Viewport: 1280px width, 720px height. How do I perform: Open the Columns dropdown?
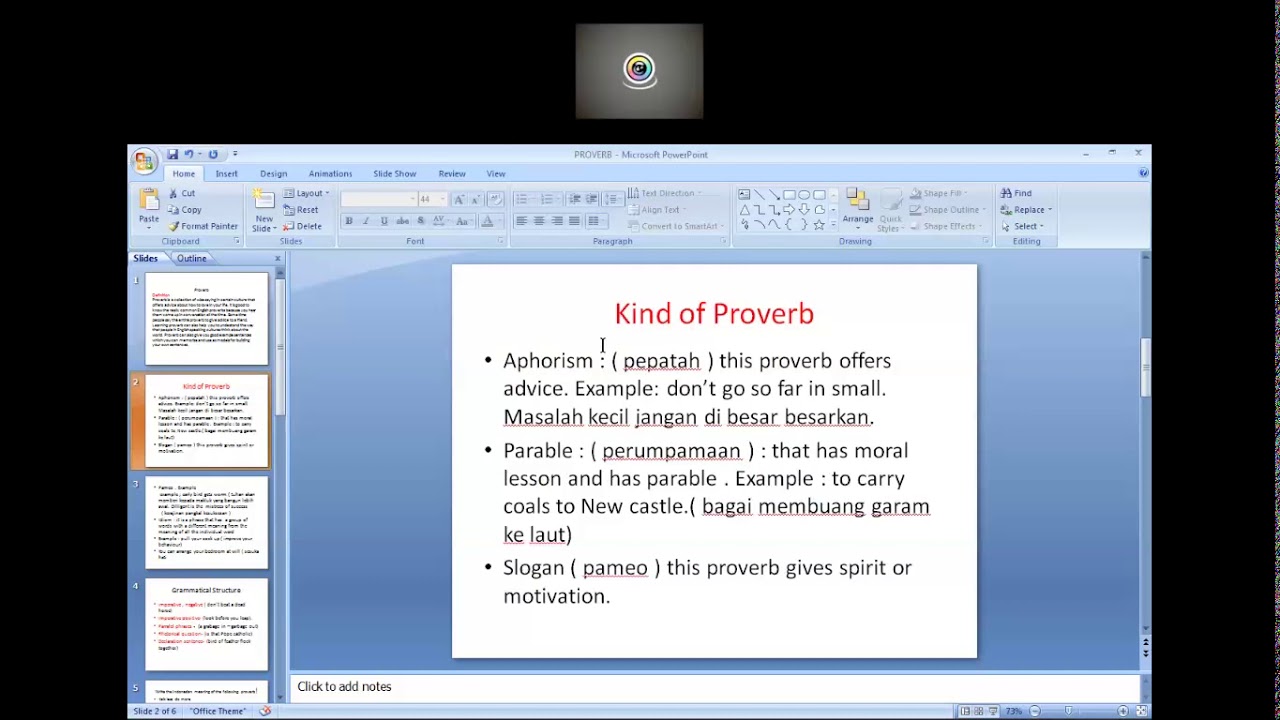coord(596,221)
